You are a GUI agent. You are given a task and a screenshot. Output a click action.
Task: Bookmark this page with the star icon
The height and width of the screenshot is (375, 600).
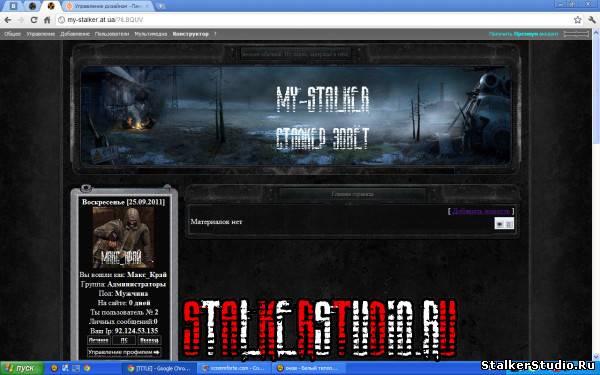coord(578,20)
